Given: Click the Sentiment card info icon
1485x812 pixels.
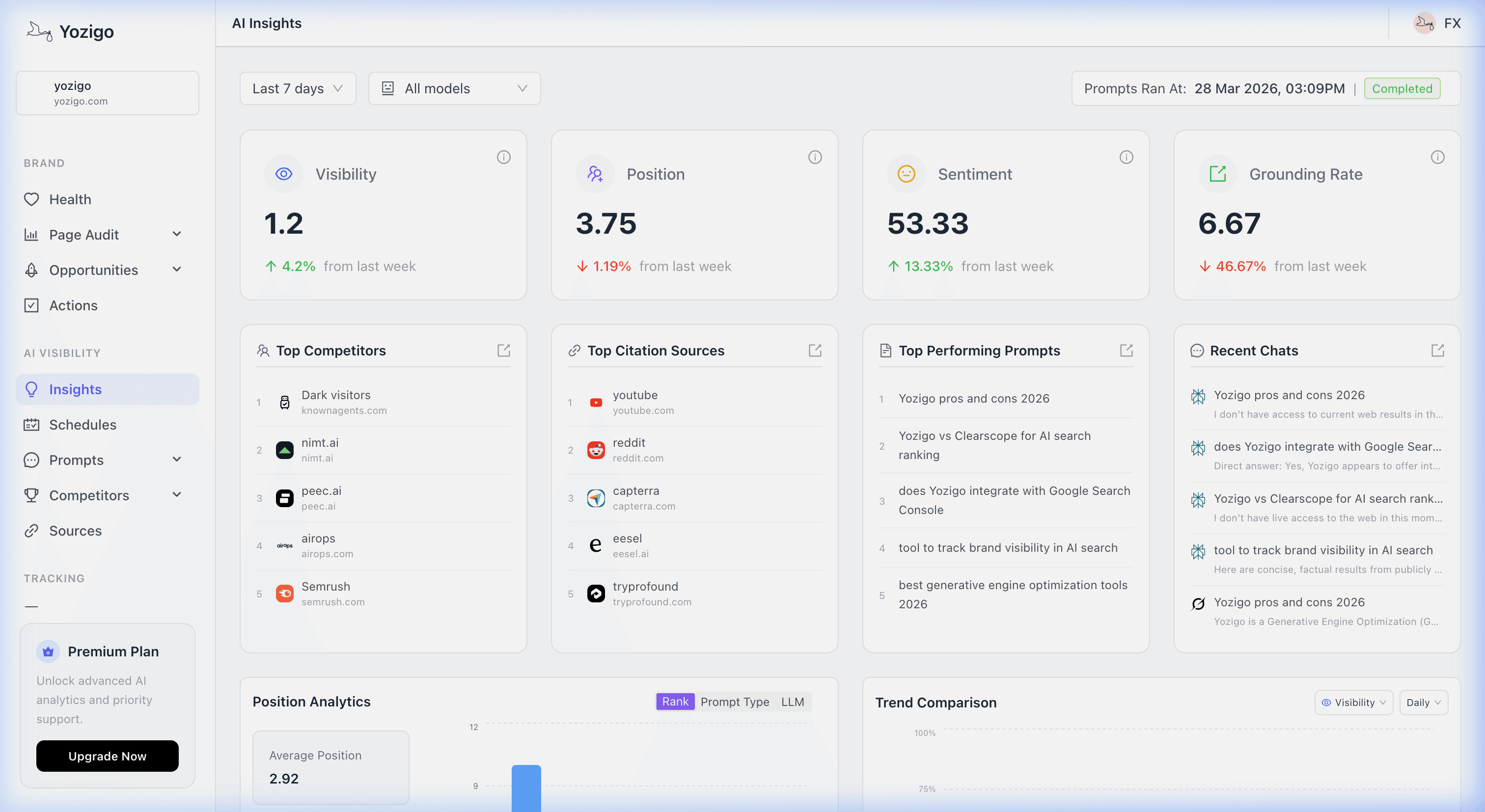Looking at the screenshot, I should coord(1126,157).
